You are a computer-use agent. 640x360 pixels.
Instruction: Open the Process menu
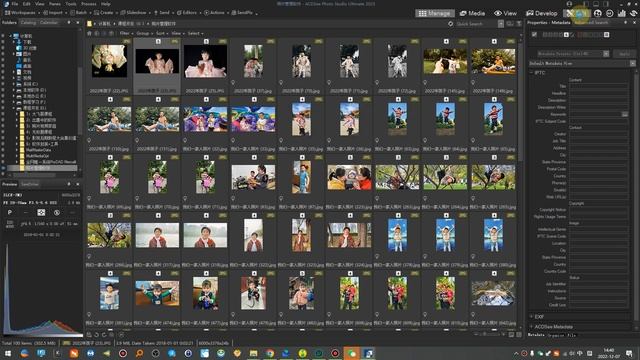(89, 4)
